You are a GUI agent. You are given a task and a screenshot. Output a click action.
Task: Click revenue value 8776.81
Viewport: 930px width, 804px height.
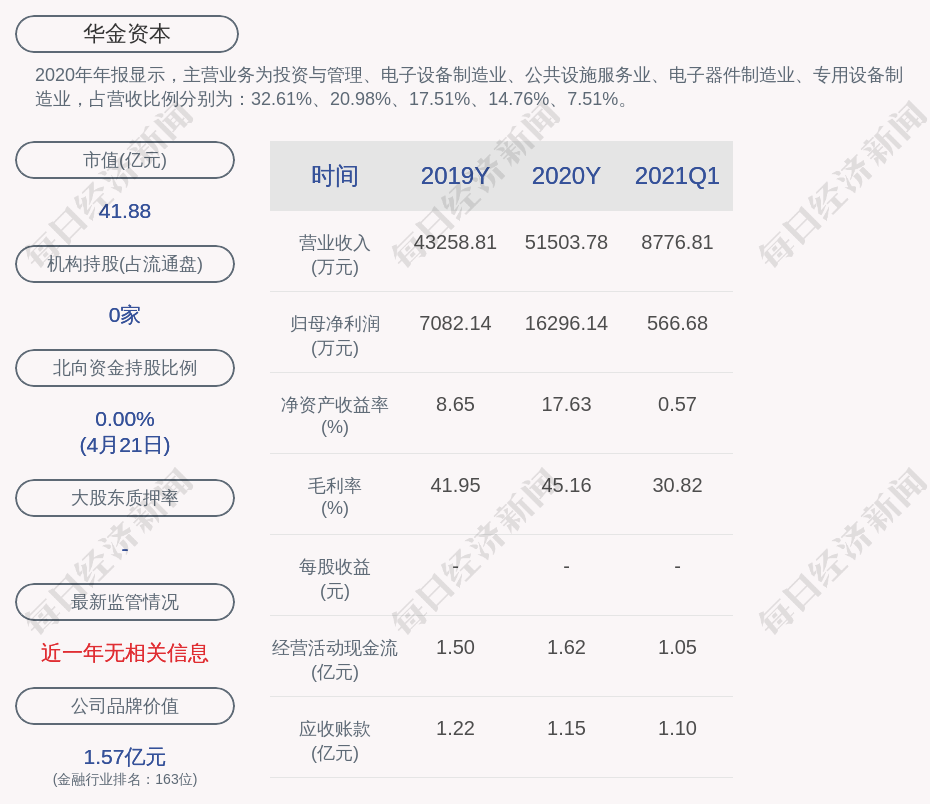point(677,243)
